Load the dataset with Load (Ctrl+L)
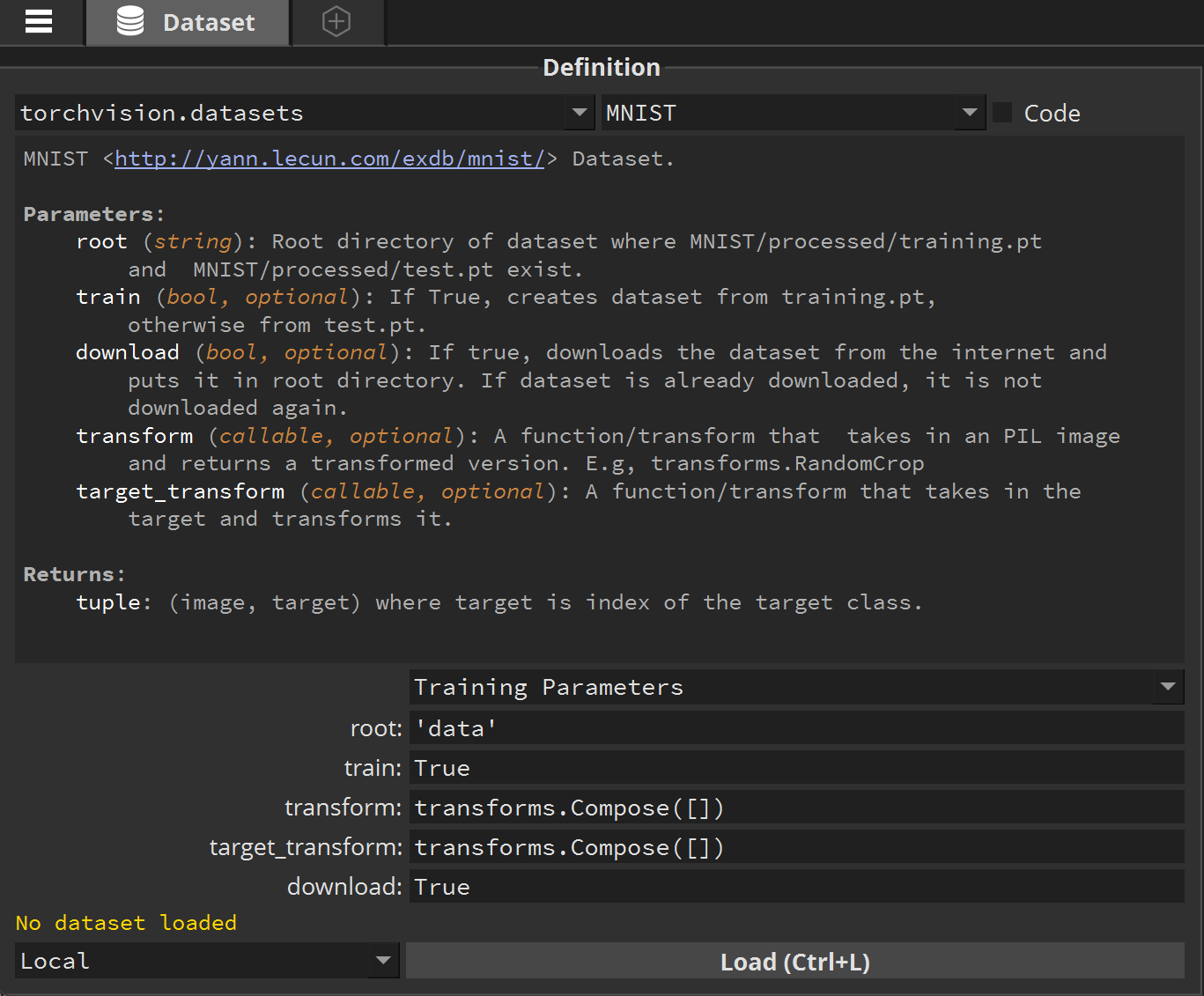 pyautogui.click(x=794, y=962)
